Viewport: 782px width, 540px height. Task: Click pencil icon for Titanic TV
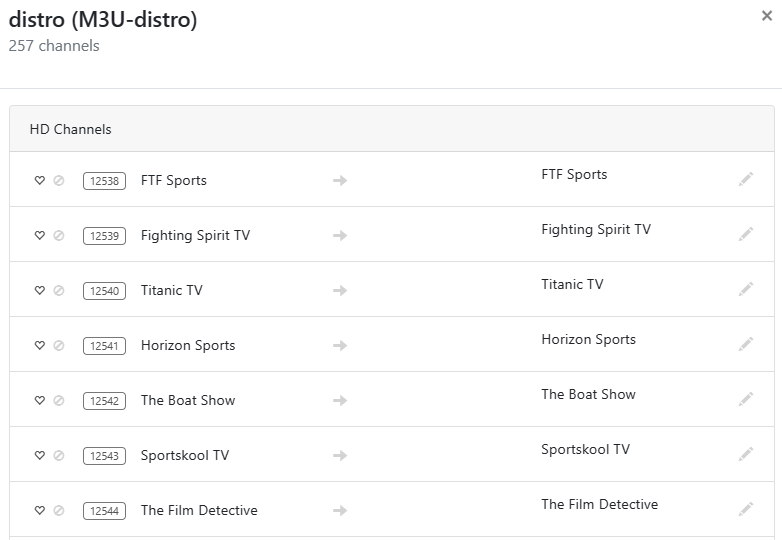pyautogui.click(x=746, y=289)
